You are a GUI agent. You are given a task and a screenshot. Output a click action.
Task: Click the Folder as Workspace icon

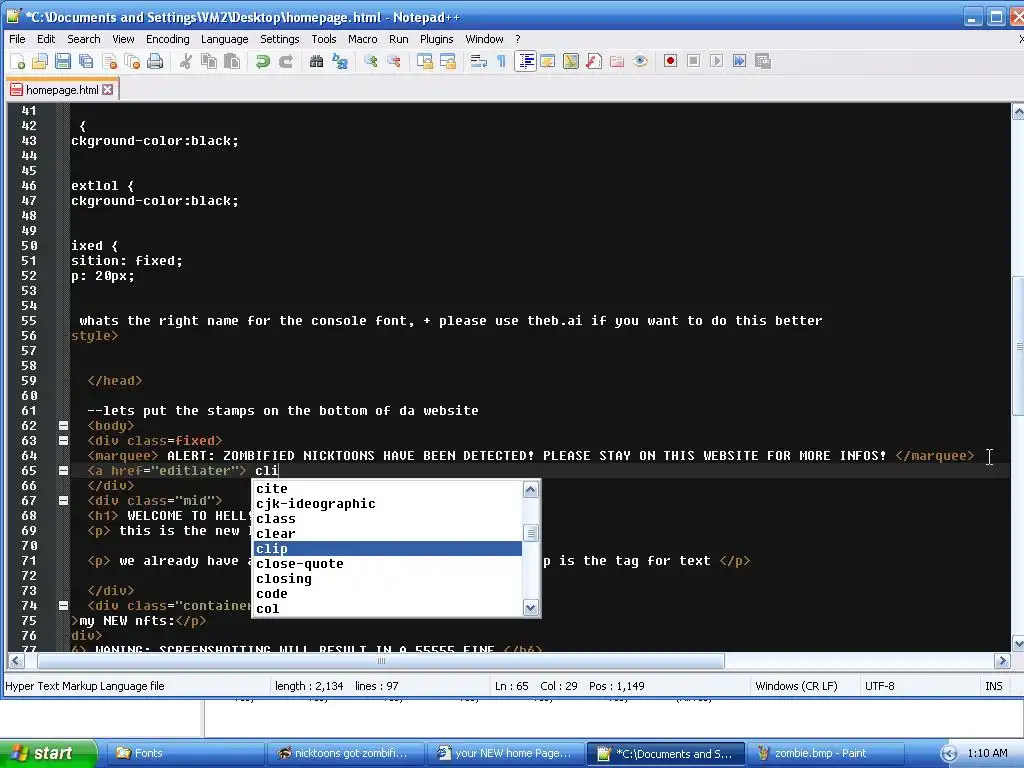pos(616,61)
